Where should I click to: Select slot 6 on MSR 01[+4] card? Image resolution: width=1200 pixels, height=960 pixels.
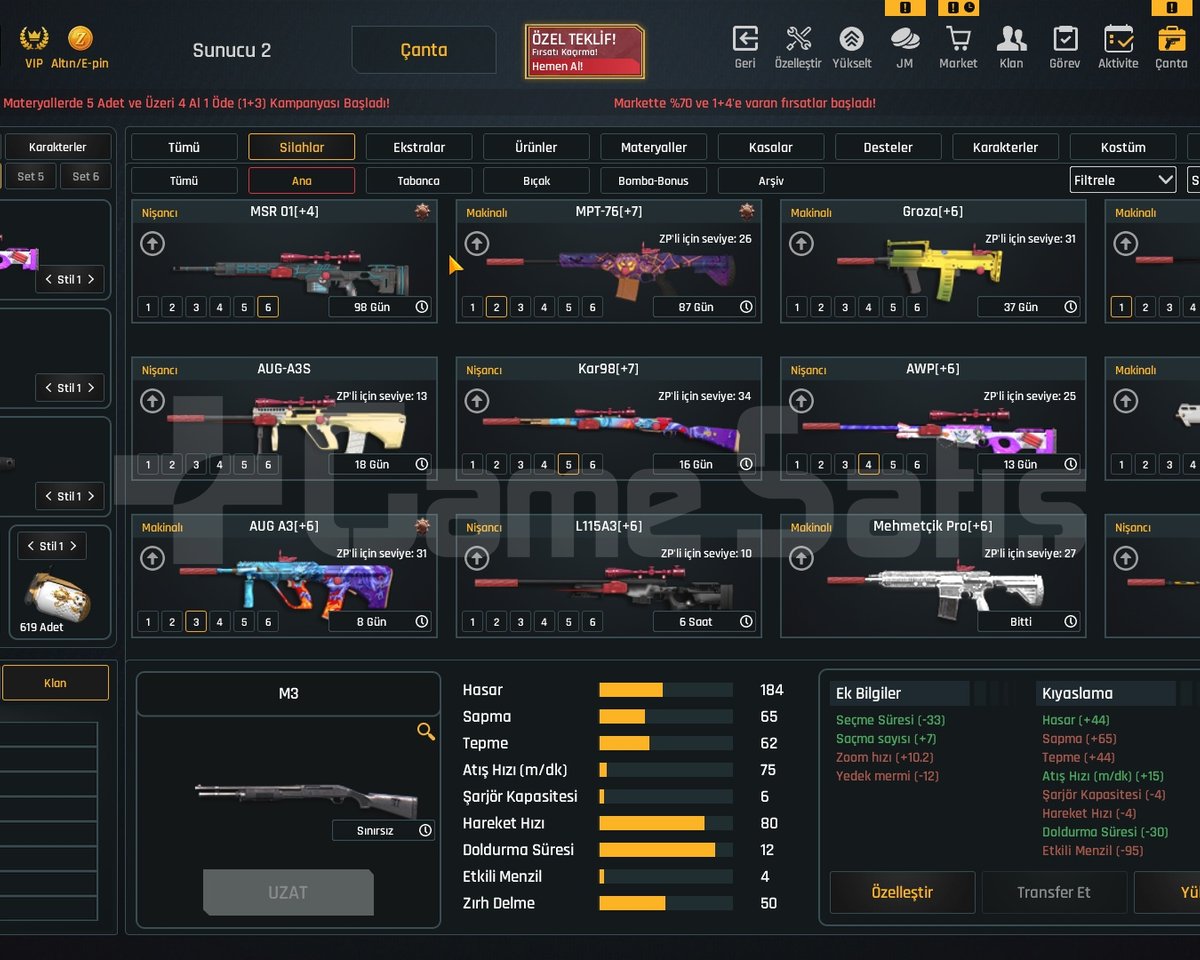pos(267,307)
